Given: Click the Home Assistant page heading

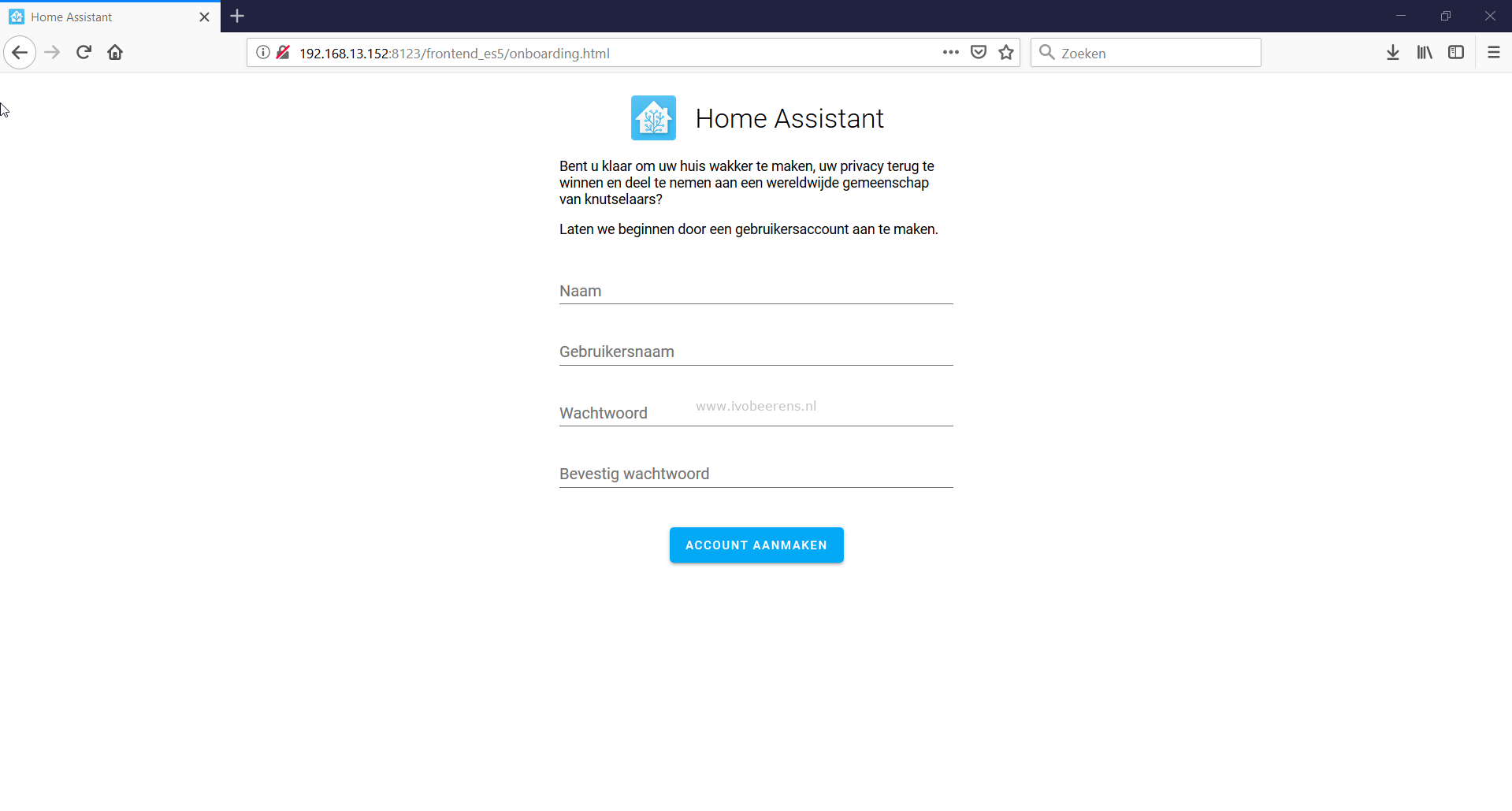Looking at the screenshot, I should click(789, 118).
